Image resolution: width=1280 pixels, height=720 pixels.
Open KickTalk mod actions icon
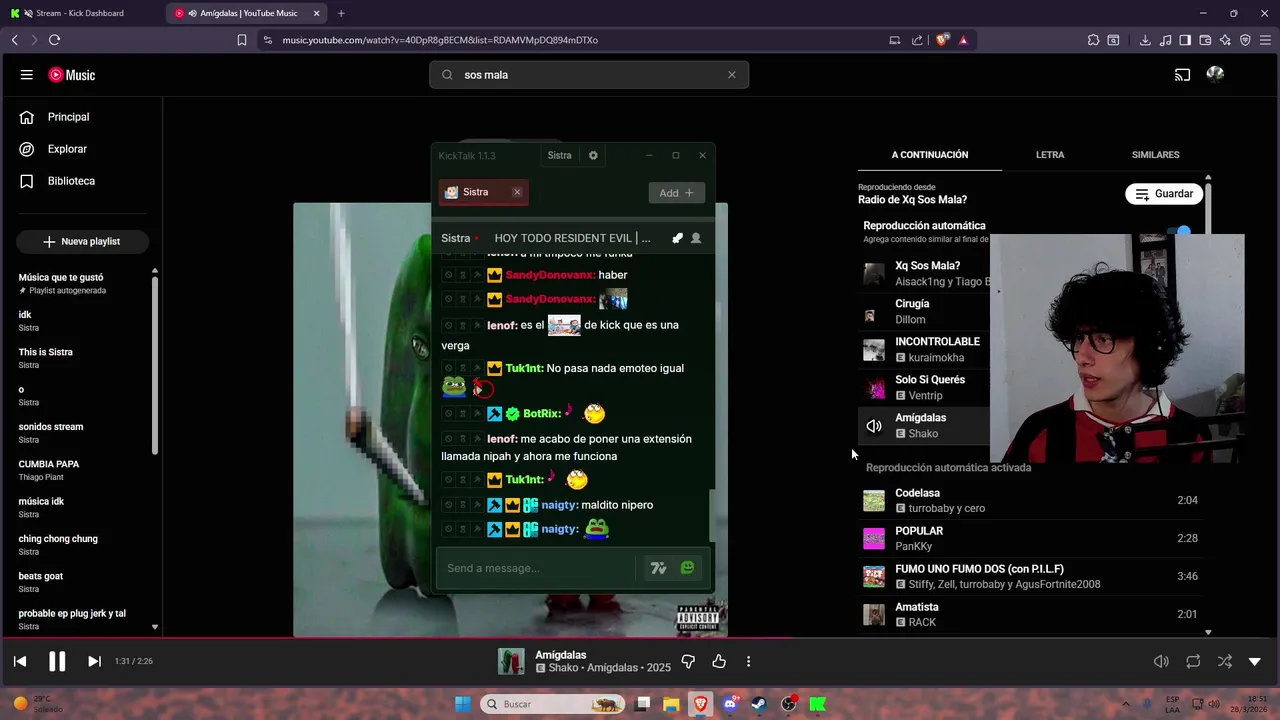tap(677, 238)
